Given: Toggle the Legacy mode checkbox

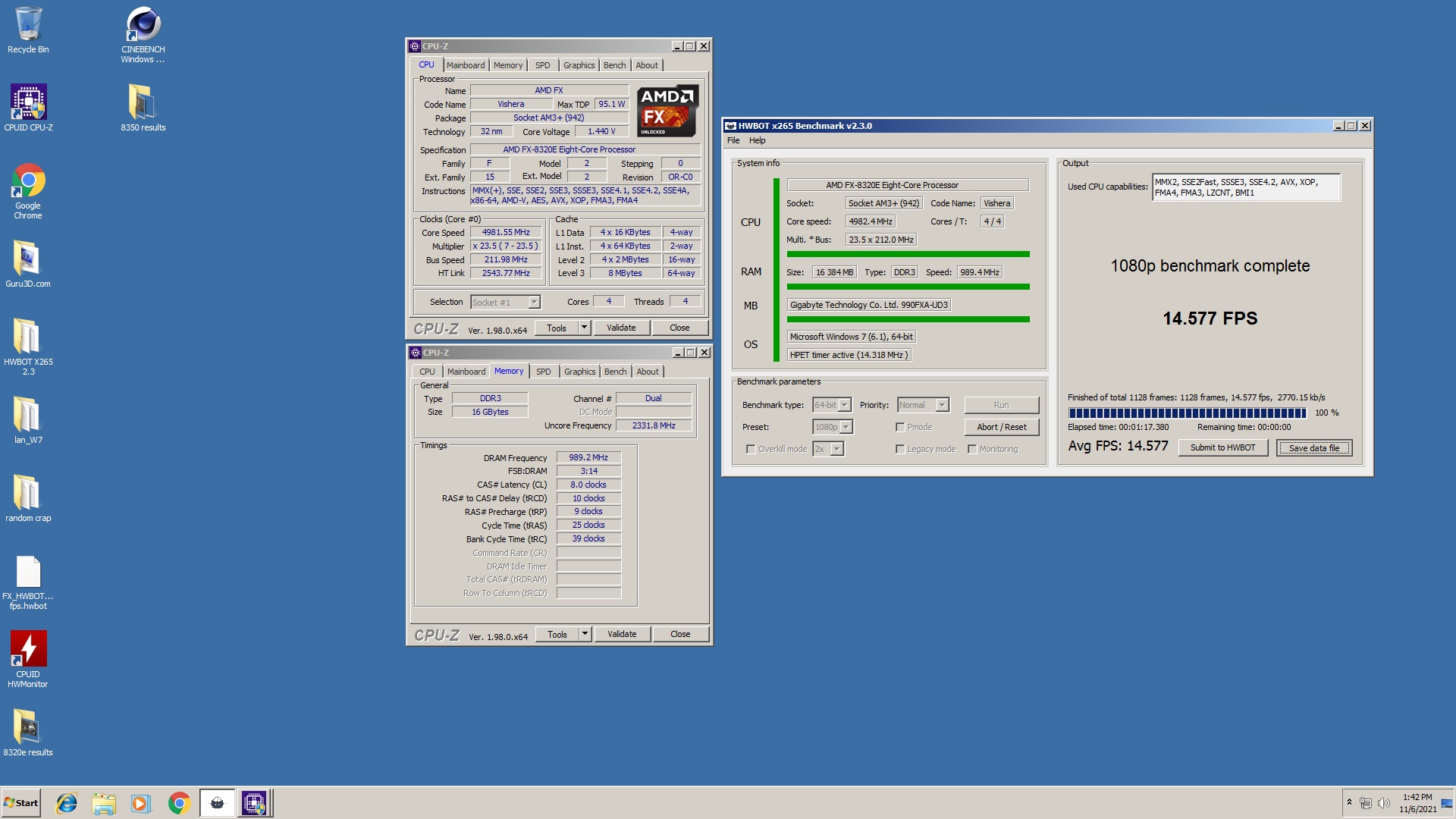Looking at the screenshot, I should tap(900, 449).
